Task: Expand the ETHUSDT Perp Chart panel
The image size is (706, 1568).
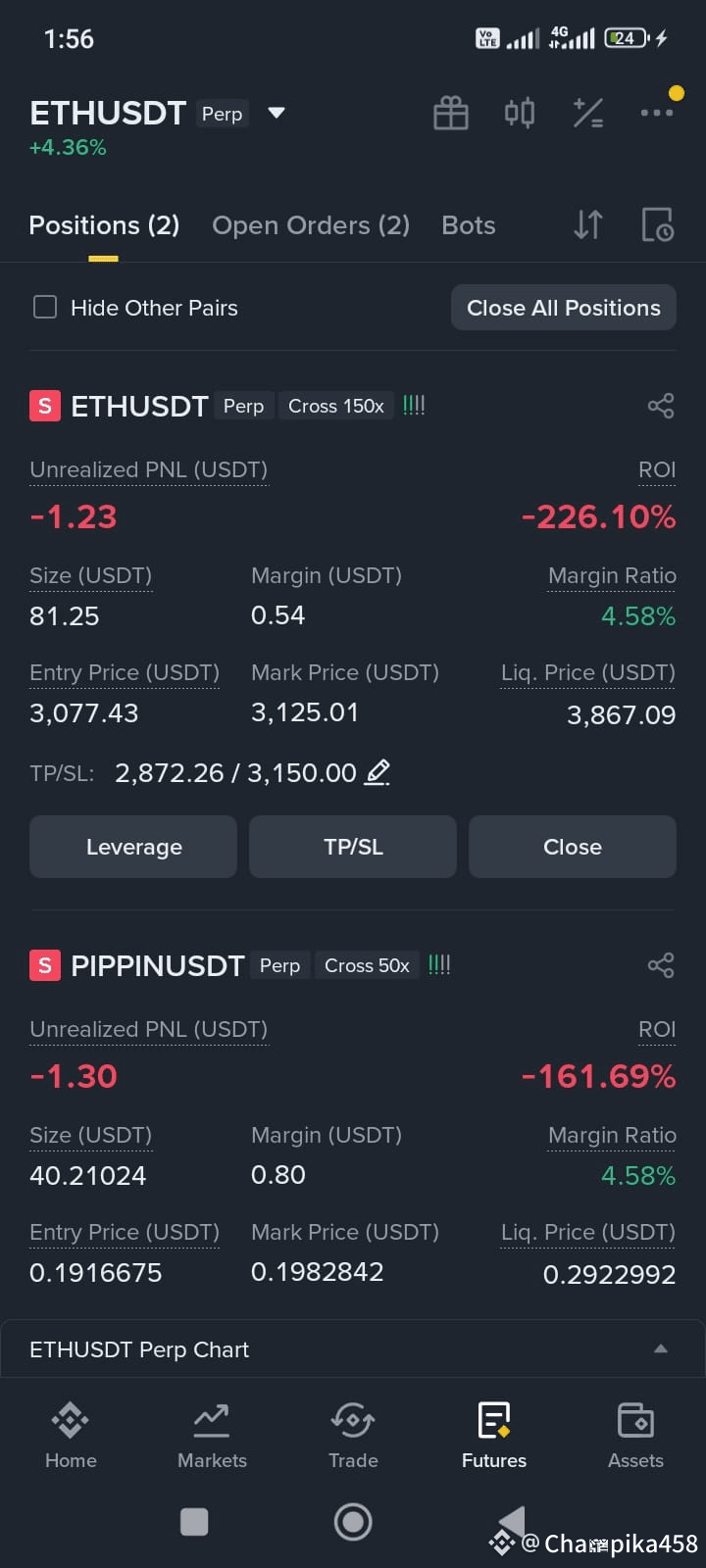Action: point(661,1349)
